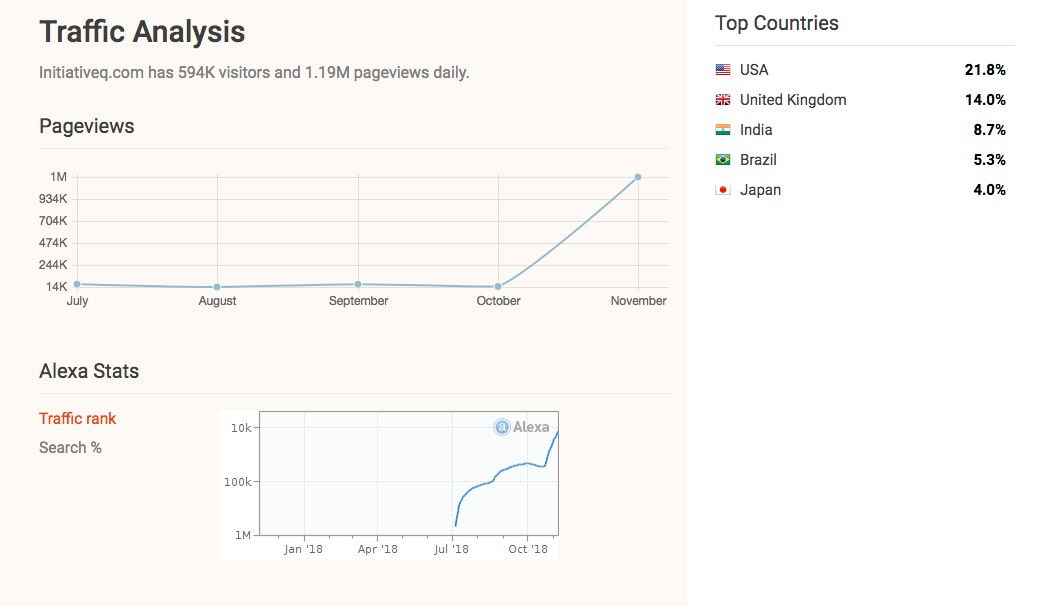
Task: Click the September pageviews data point
Action: click(x=358, y=285)
